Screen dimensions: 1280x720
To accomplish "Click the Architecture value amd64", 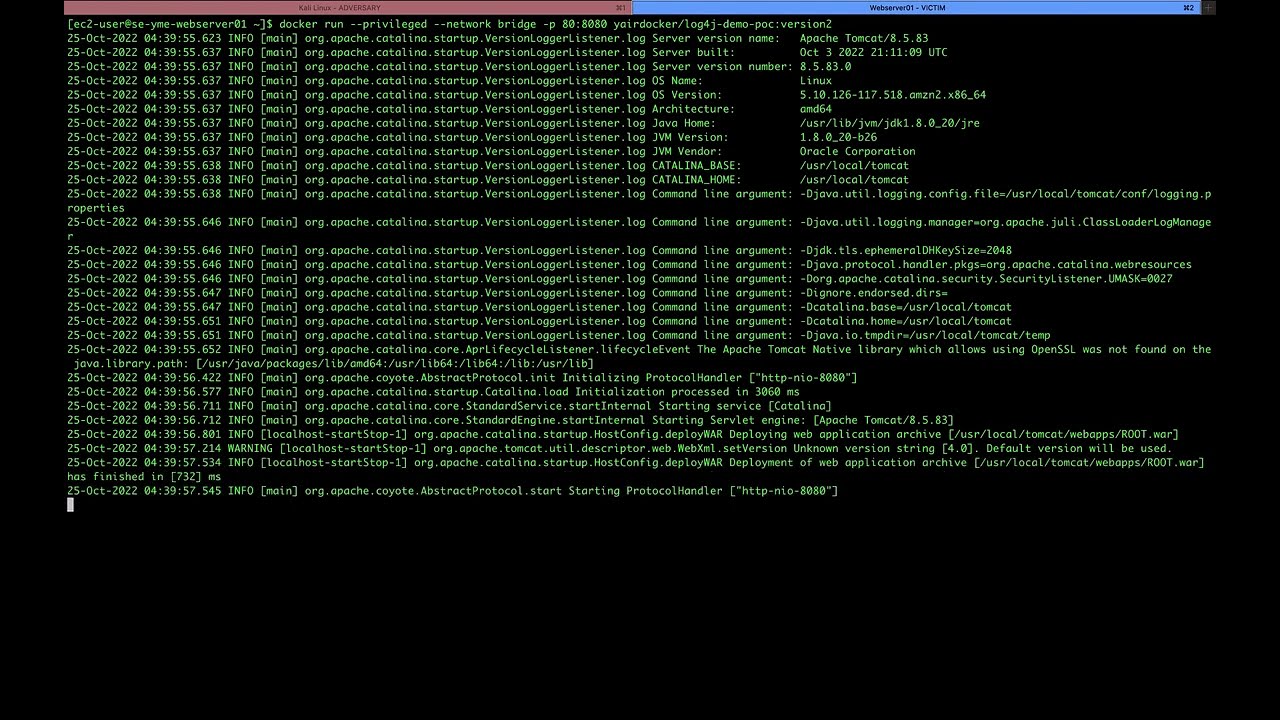I will [816, 109].
